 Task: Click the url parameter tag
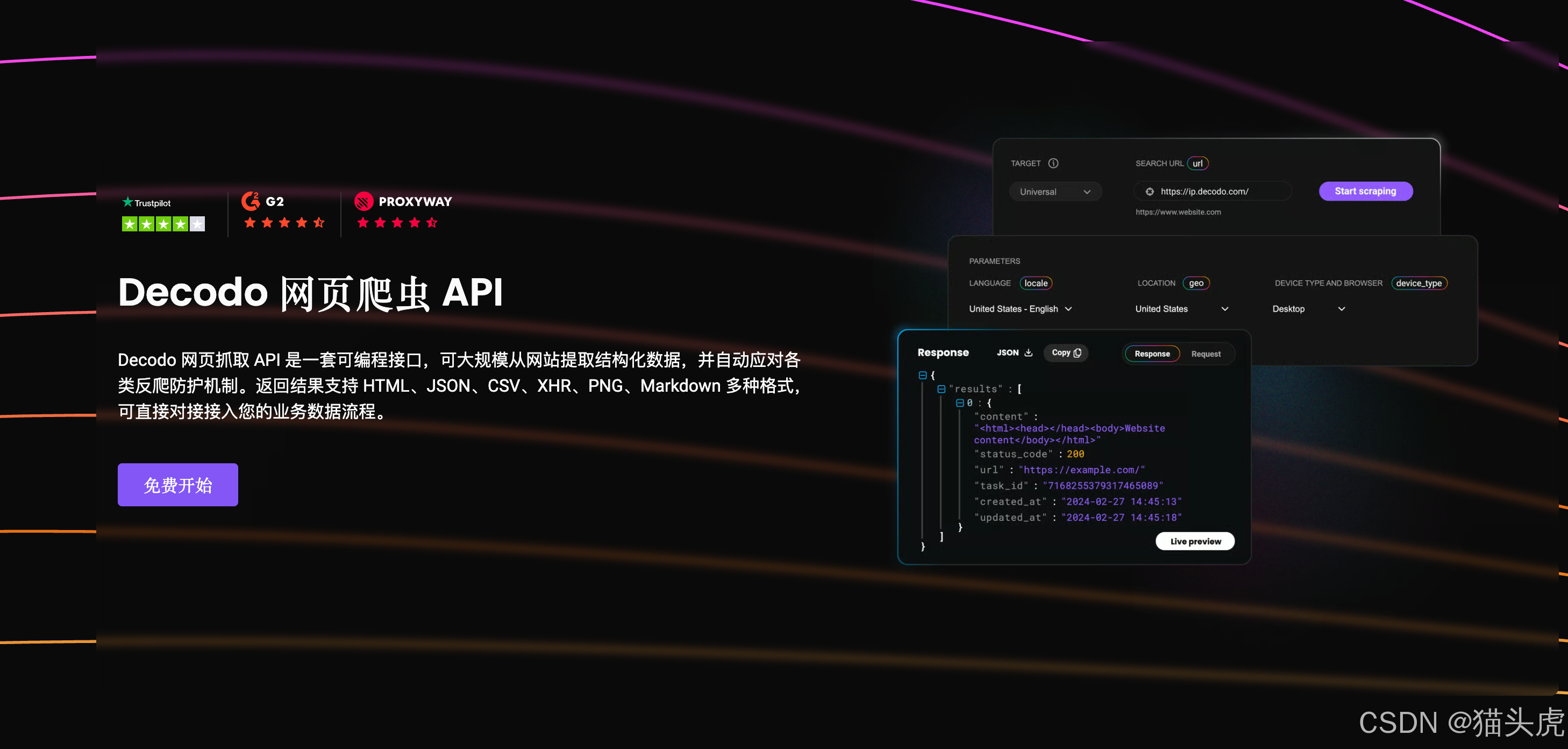1198,163
